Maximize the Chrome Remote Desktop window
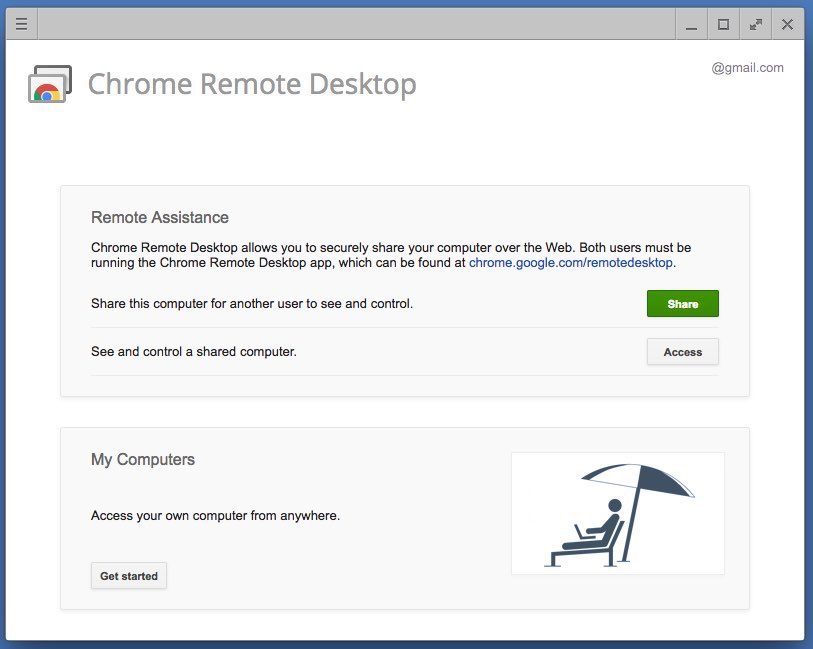This screenshot has height=649, width=813. click(723, 24)
